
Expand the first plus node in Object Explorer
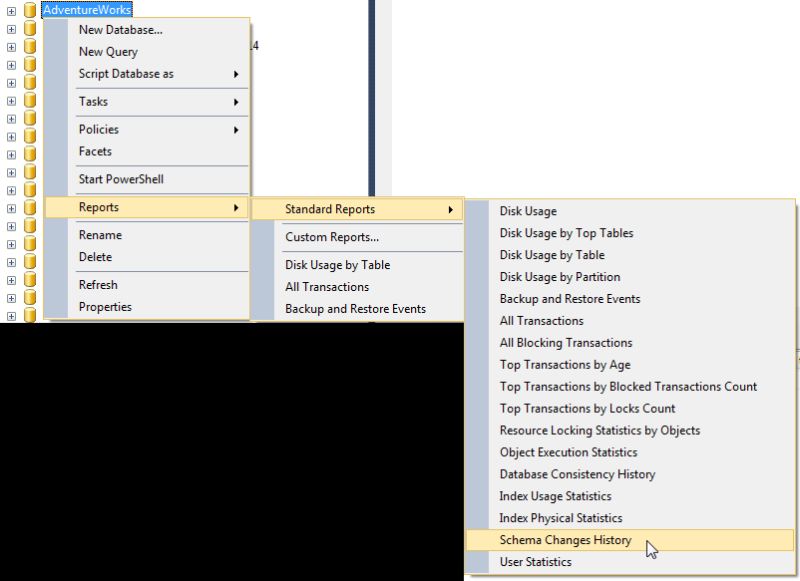pos(9,9)
